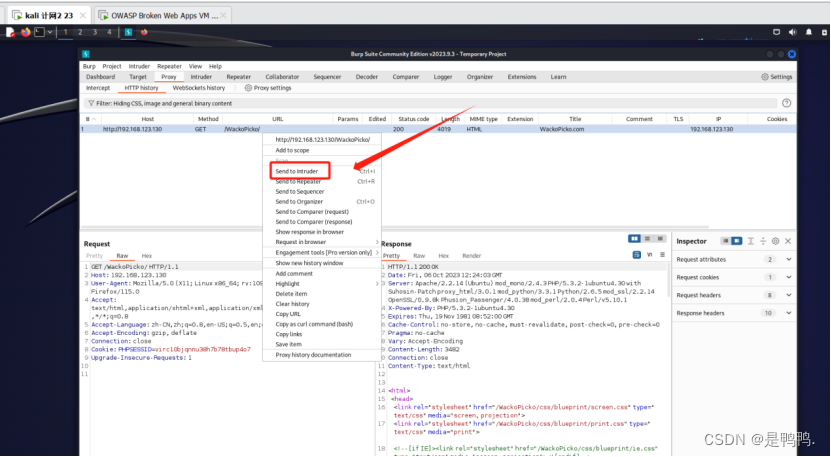Click the WackoPicko.com title cell
Viewport: 831px width, 457px height.
pyautogui.click(x=562, y=129)
